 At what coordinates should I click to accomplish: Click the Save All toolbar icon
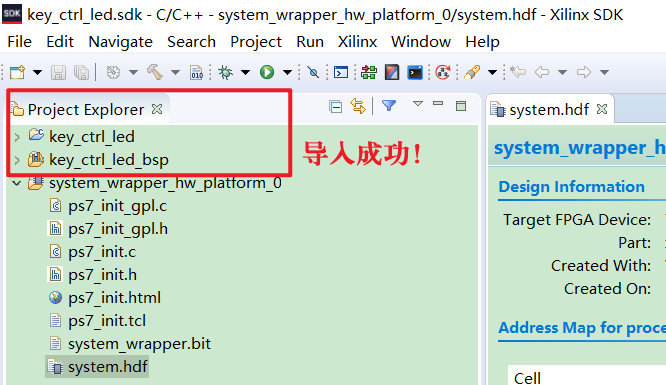point(81,72)
